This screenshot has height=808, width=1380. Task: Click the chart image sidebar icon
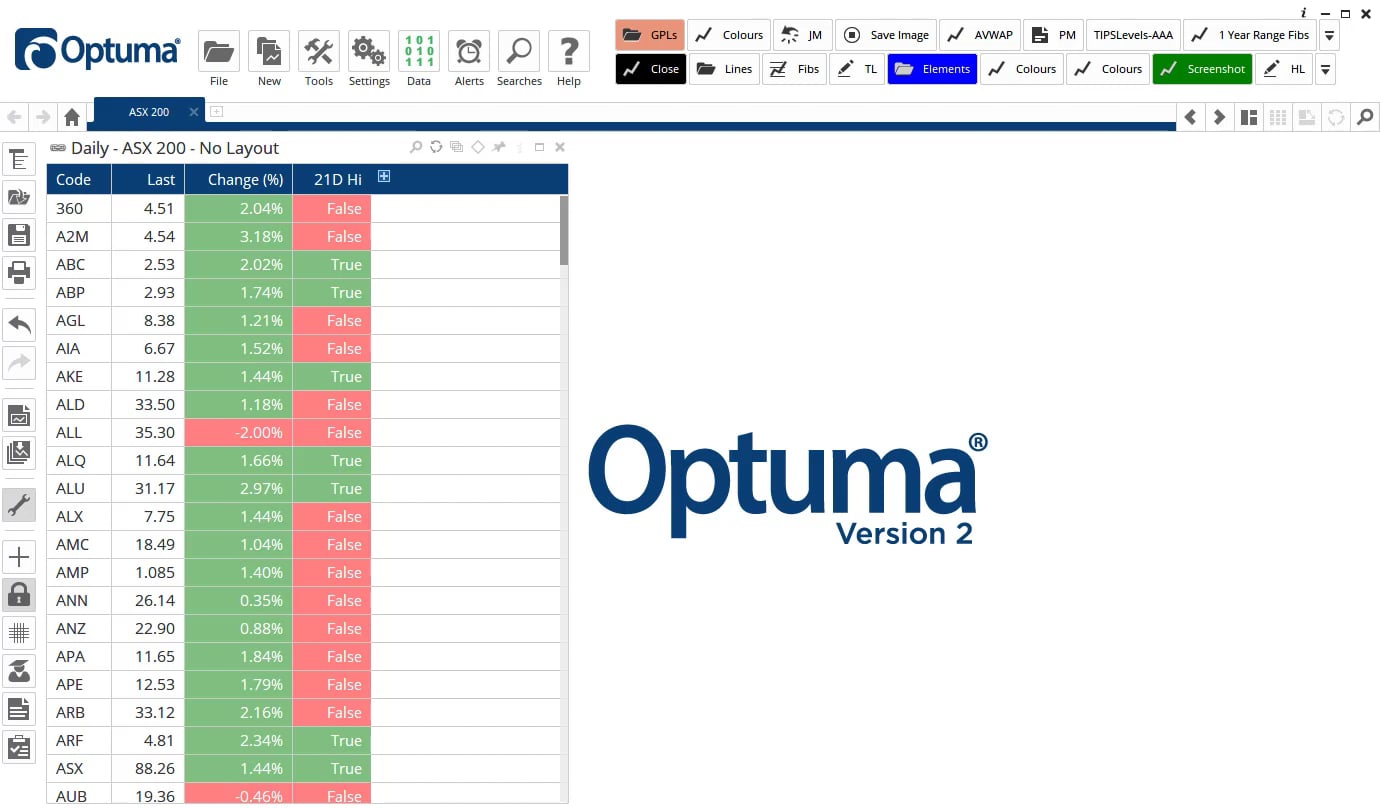pos(19,415)
